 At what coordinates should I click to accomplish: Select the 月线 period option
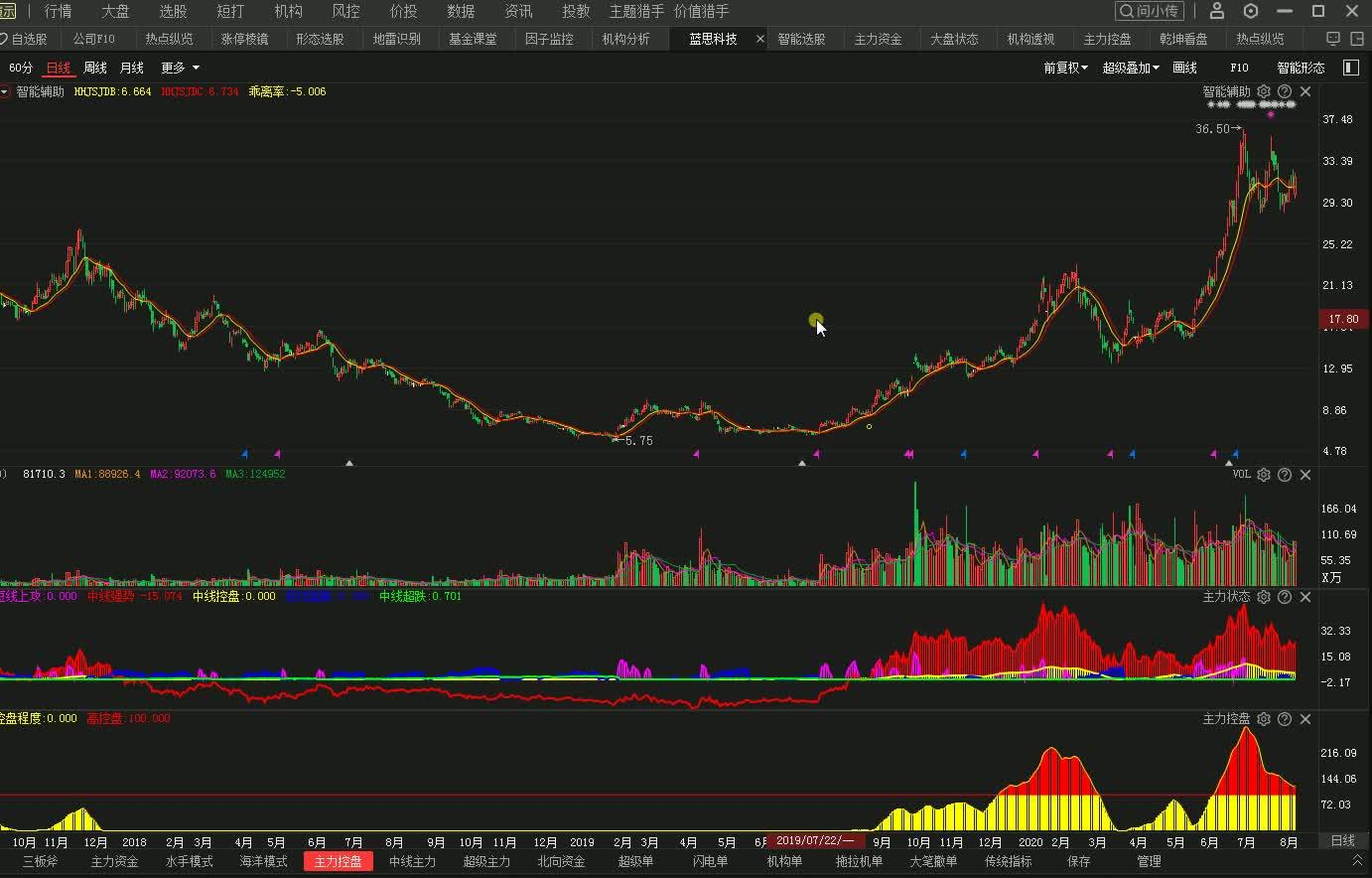131,68
